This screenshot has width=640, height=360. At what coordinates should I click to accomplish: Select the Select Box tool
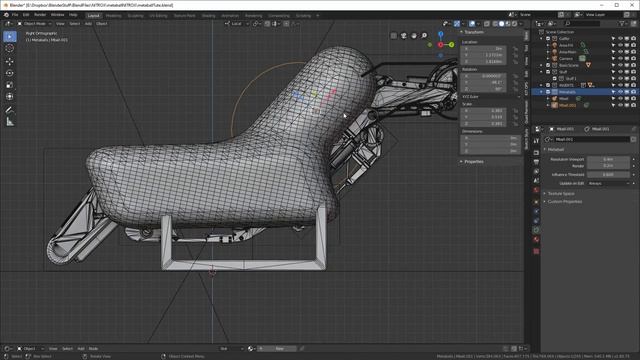(10, 36)
